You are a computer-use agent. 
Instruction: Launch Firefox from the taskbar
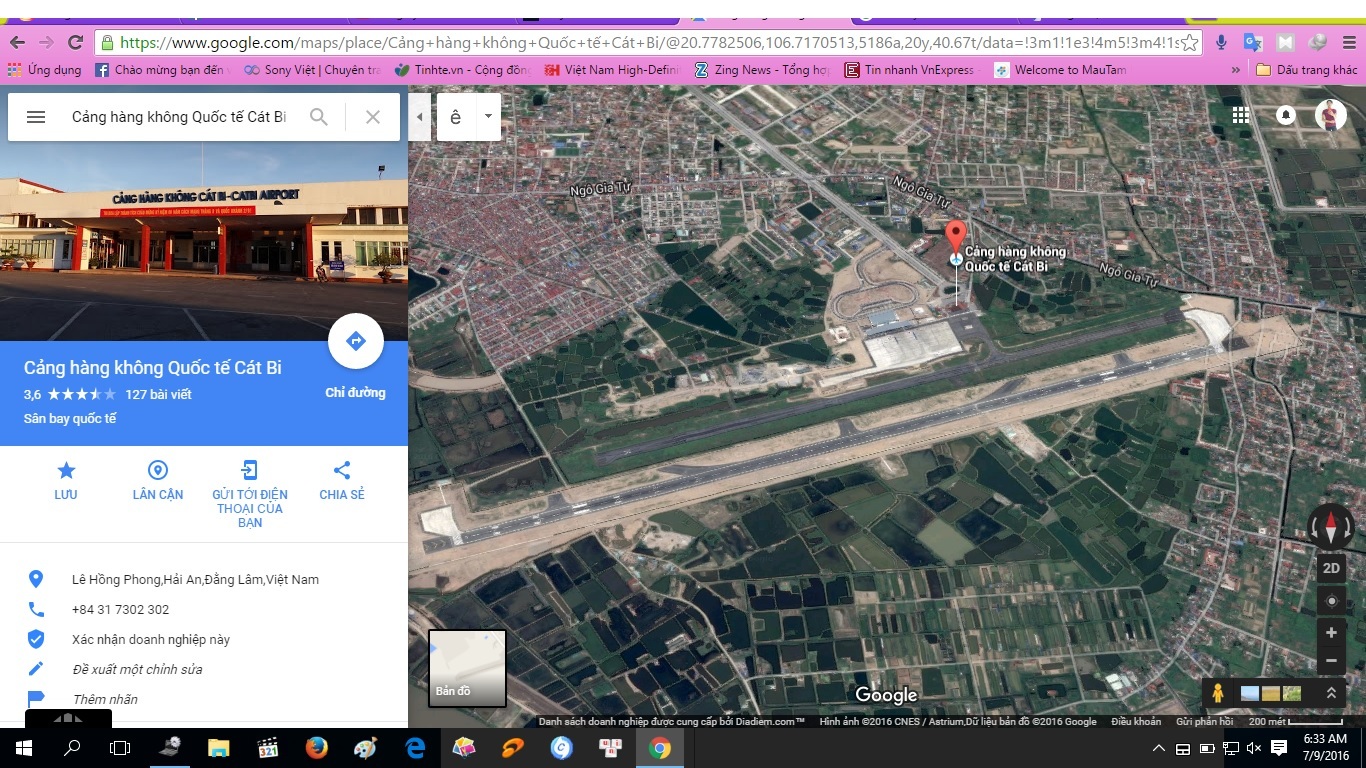click(316, 747)
